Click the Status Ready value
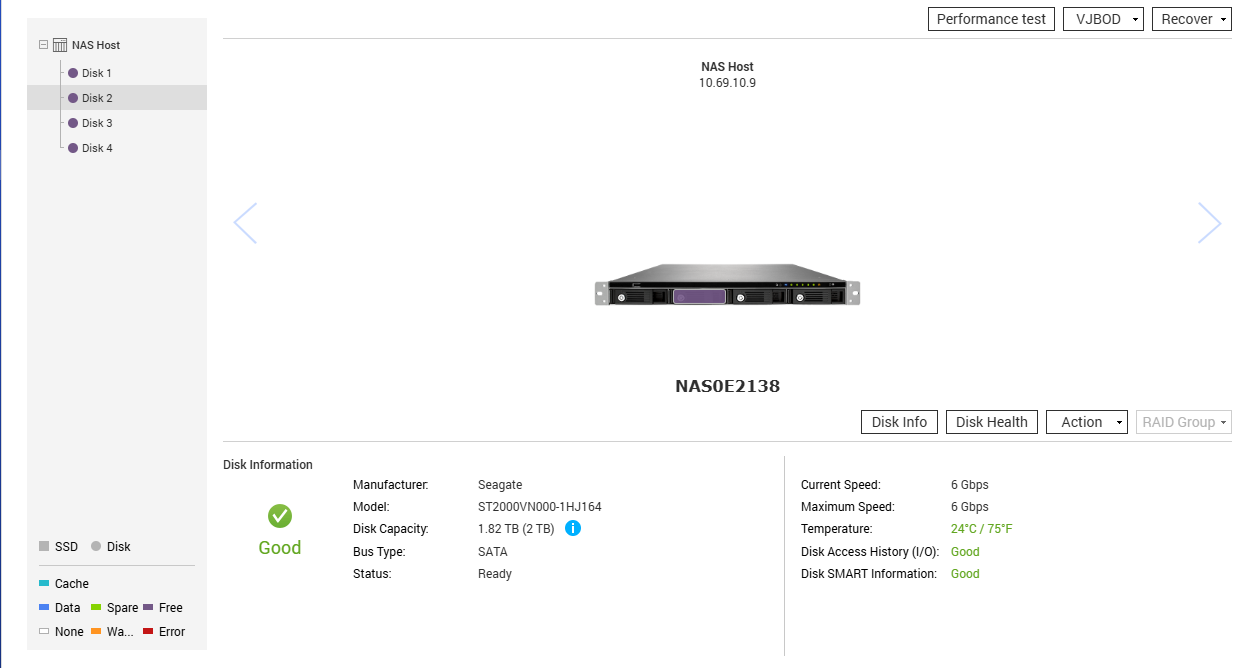Image resolution: width=1255 pixels, height=668 pixels. (x=495, y=574)
